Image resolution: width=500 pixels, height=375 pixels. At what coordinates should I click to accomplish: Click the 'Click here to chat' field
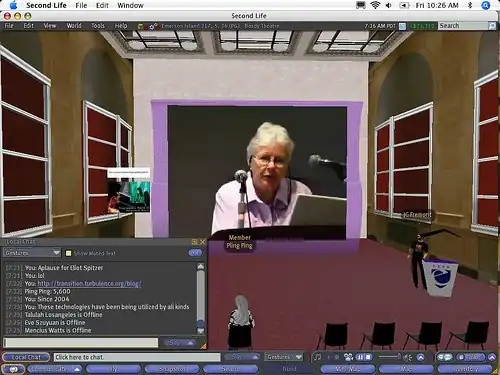(137, 357)
